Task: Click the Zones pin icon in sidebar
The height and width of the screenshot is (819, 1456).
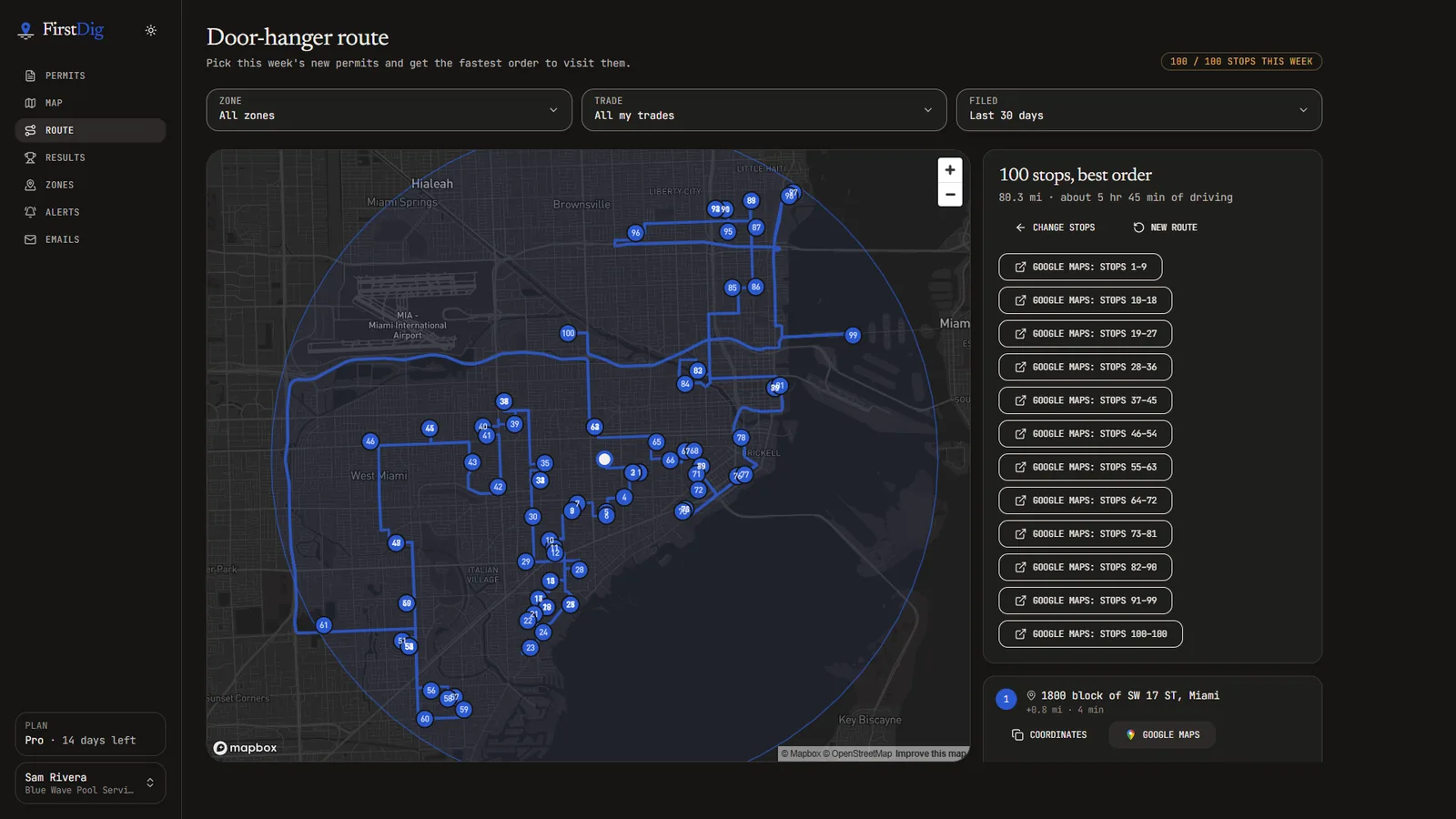Action: (x=30, y=185)
